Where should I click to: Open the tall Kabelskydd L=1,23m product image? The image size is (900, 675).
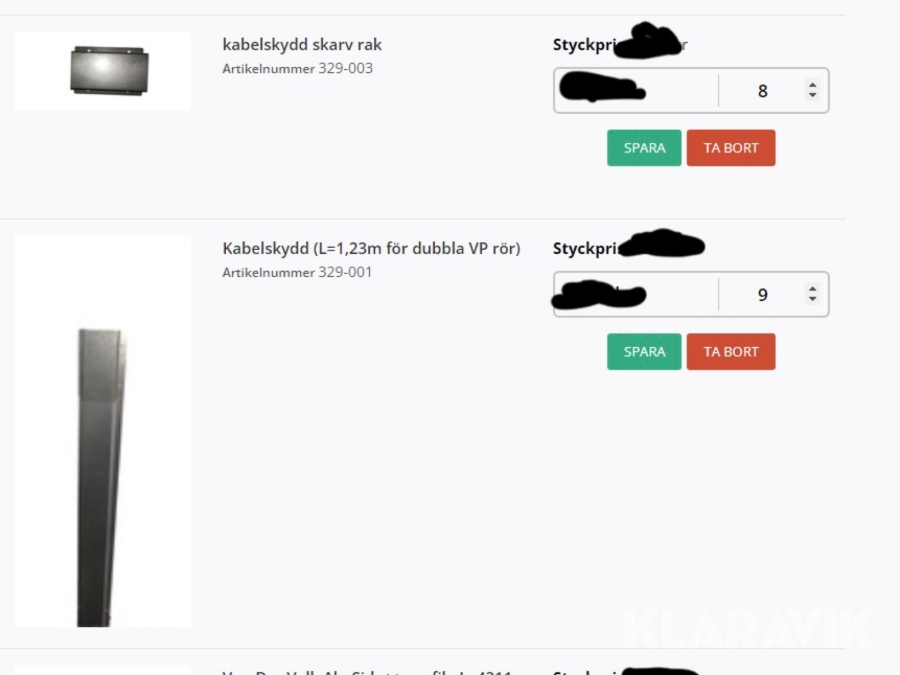103,430
